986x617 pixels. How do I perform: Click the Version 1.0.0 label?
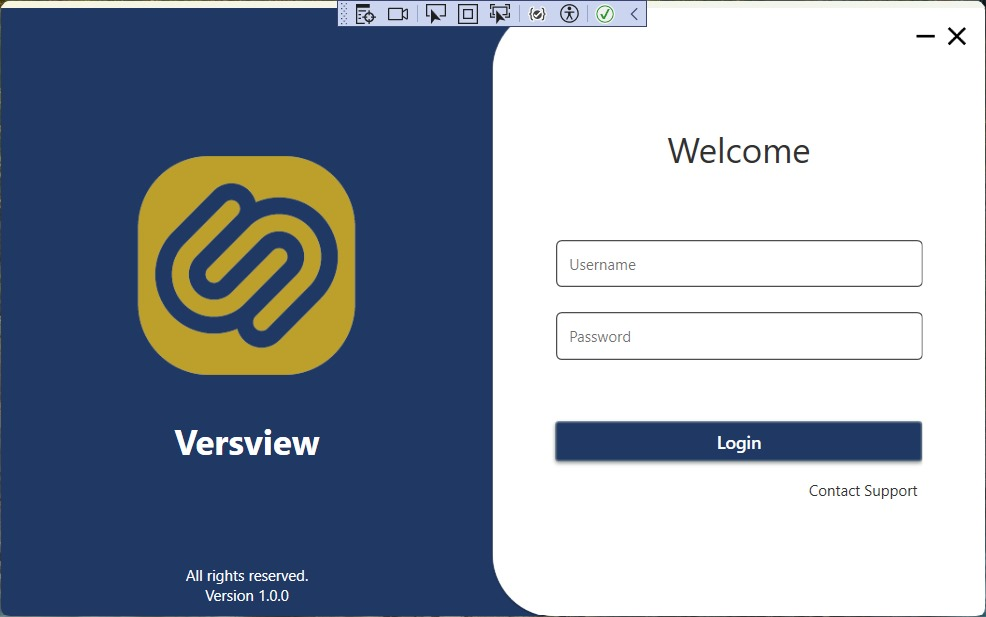point(247,596)
